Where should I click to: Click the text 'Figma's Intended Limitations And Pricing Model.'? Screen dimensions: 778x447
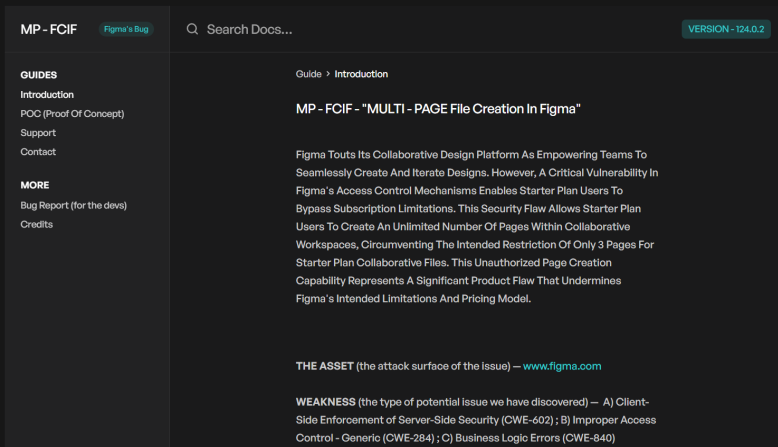coord(413,299)
